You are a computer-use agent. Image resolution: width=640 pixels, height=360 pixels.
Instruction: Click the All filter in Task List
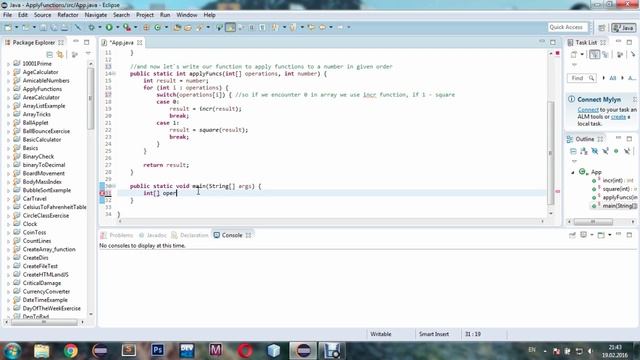612,78
